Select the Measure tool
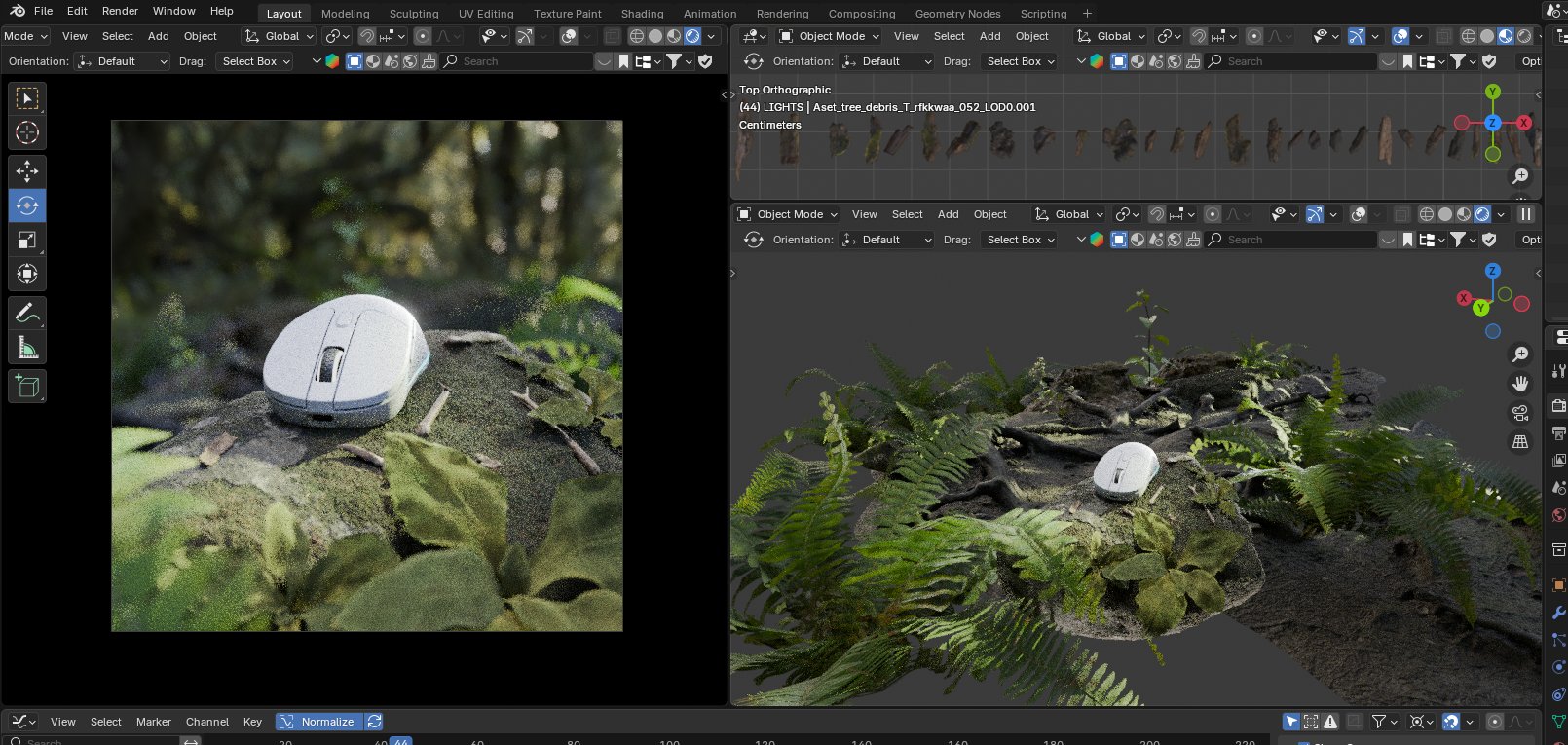Viewport: 1568px width, 745px height. 27,348
